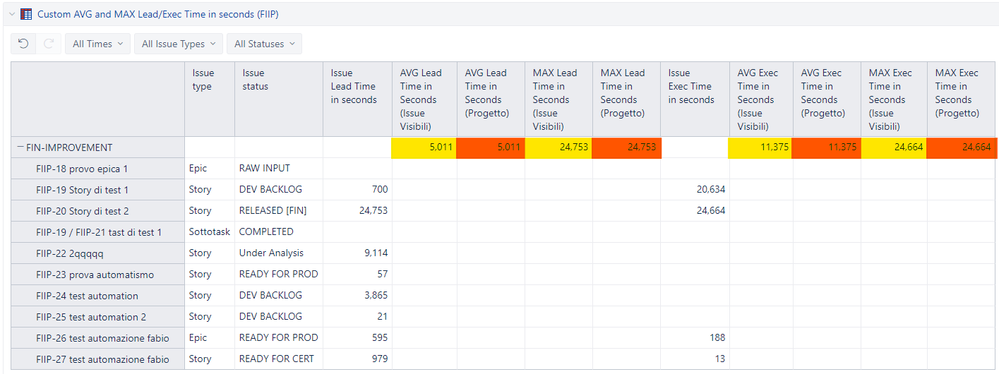Viewport: 999px width, 374px height.
Task: Select AVG Lead Time (Progetto) header
Action: (x=491, y=99)
